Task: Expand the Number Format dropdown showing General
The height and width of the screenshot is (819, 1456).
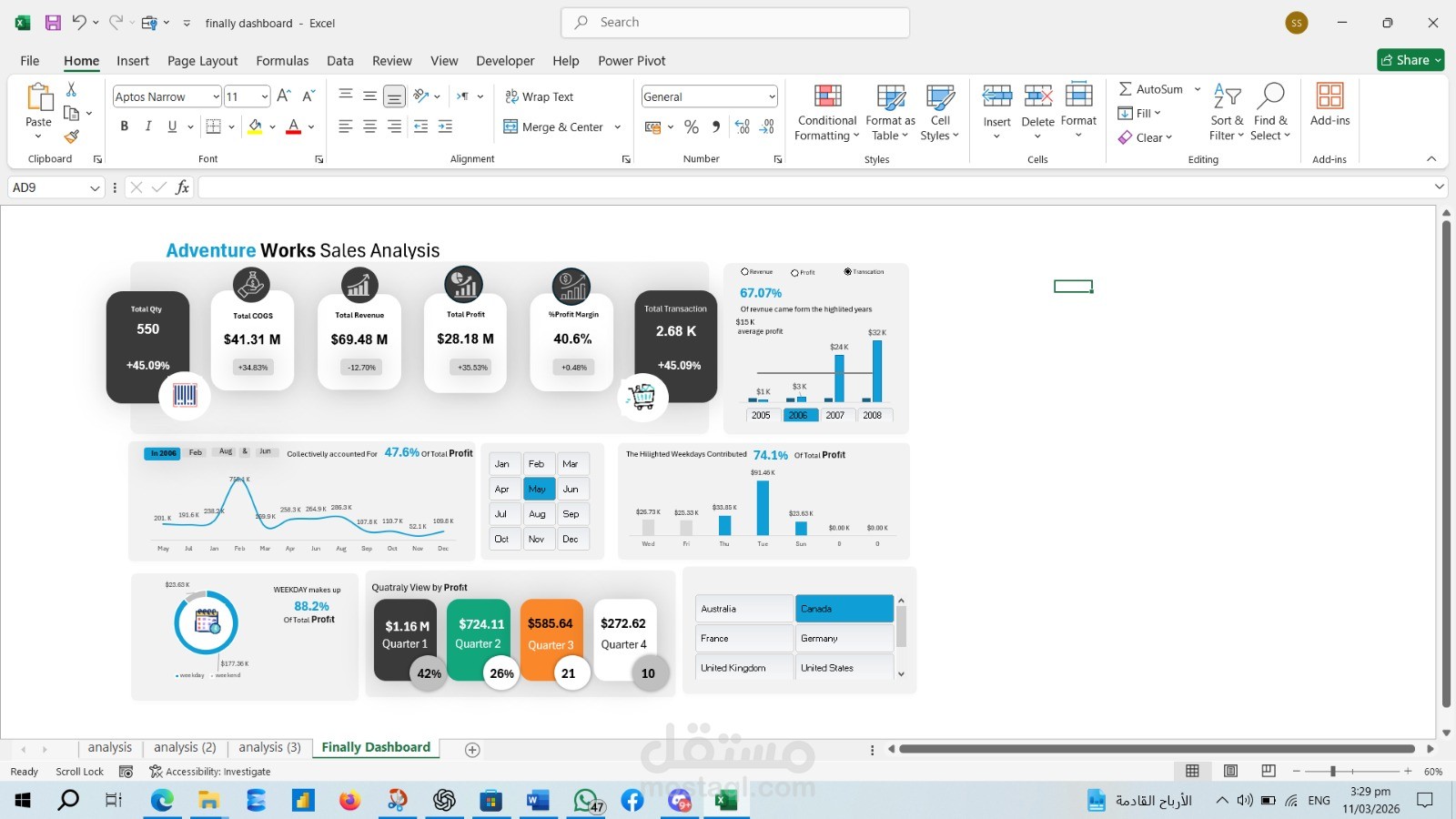Action: 770,96
